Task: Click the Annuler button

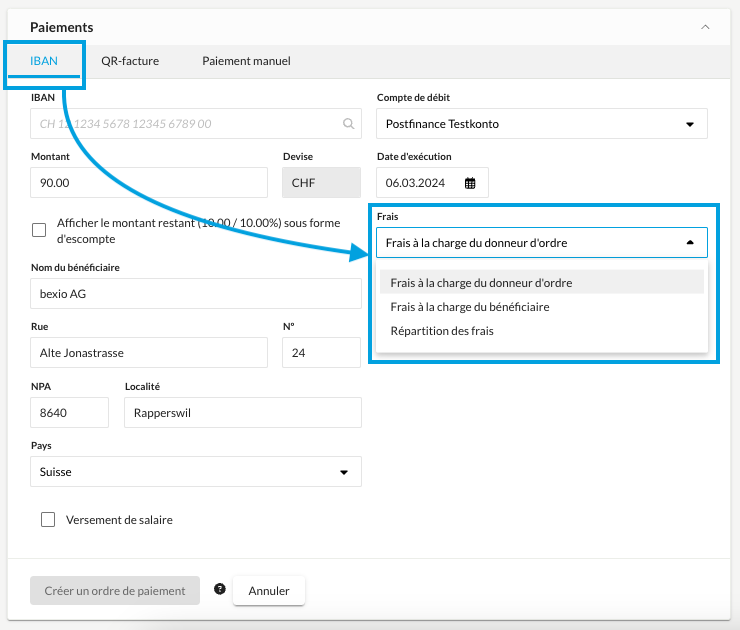Action: [x=269, y=590]
